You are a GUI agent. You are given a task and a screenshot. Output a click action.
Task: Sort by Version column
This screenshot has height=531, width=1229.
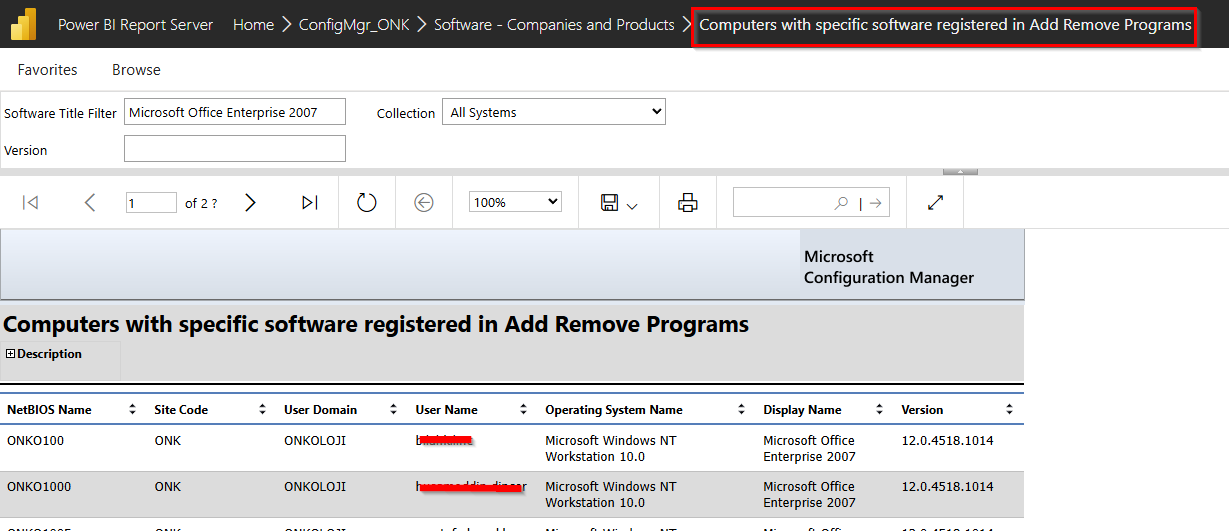pos(1010,410)
